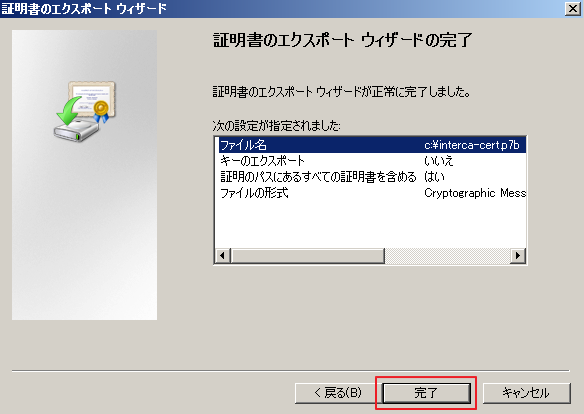Close the certificate export wizard window

point(572,9)
